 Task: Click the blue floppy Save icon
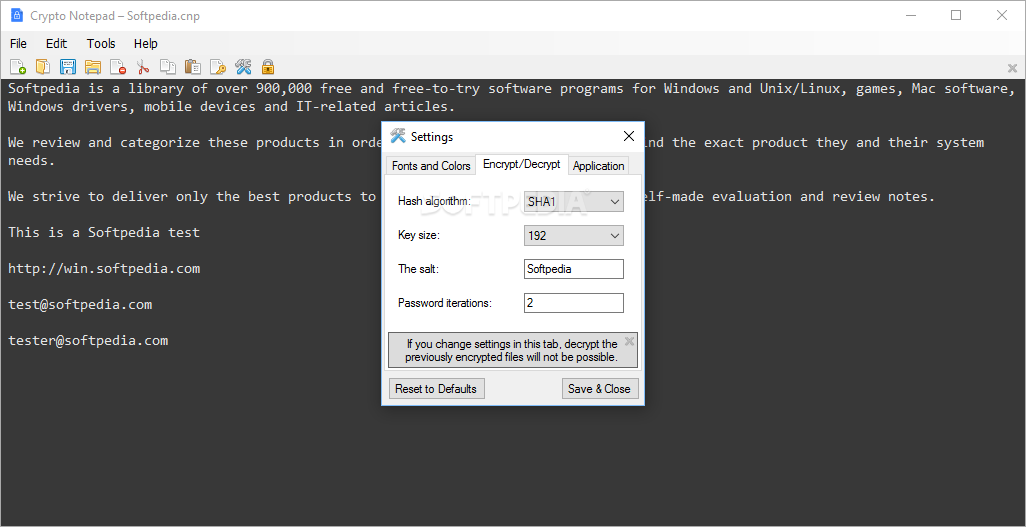pyautogui.click(x=67, y=67)
